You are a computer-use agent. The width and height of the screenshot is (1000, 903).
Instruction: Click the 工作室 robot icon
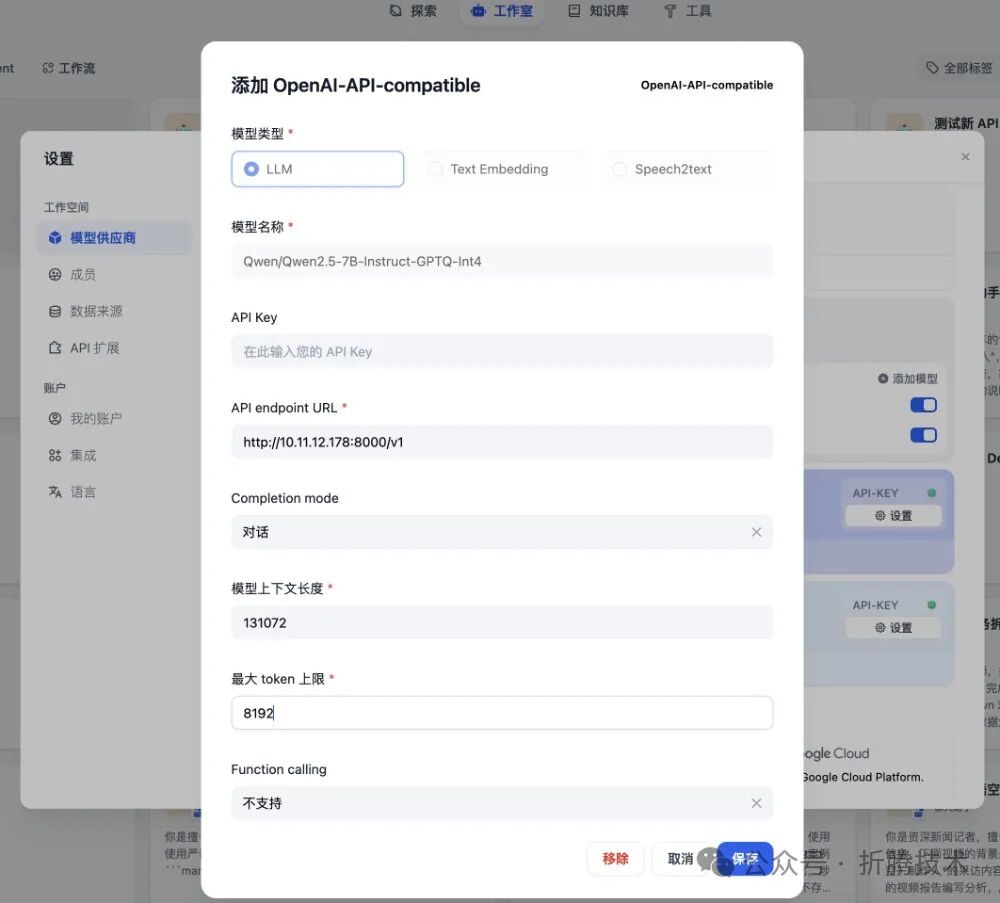click(478, 11)
